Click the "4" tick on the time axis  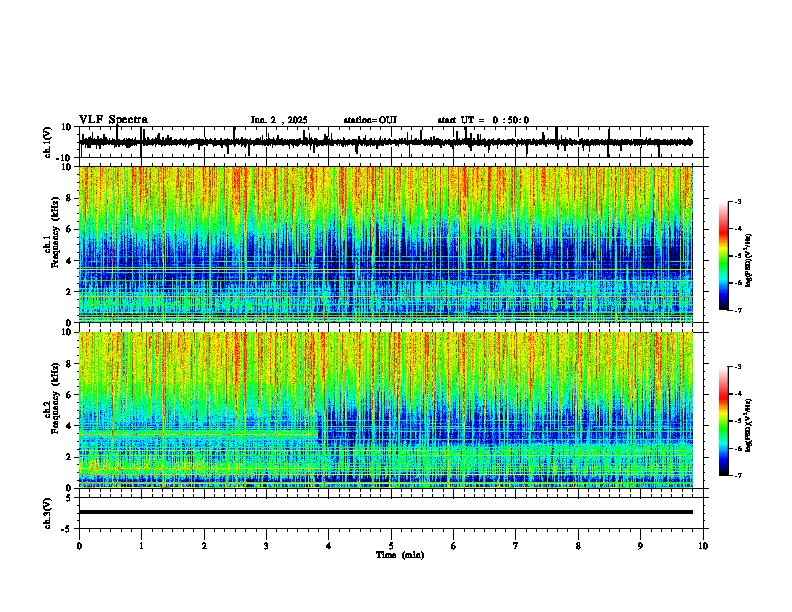click(x=328, y=546)
